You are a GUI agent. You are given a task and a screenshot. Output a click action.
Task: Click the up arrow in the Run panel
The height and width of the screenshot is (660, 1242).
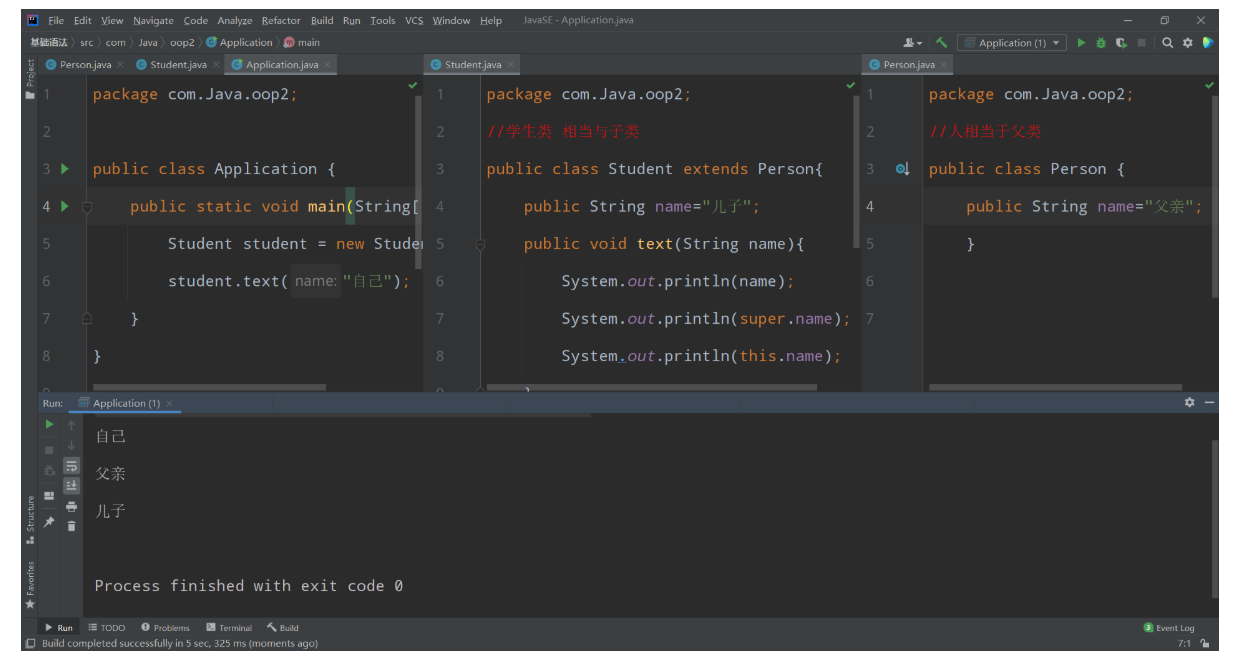pos(71,425)
